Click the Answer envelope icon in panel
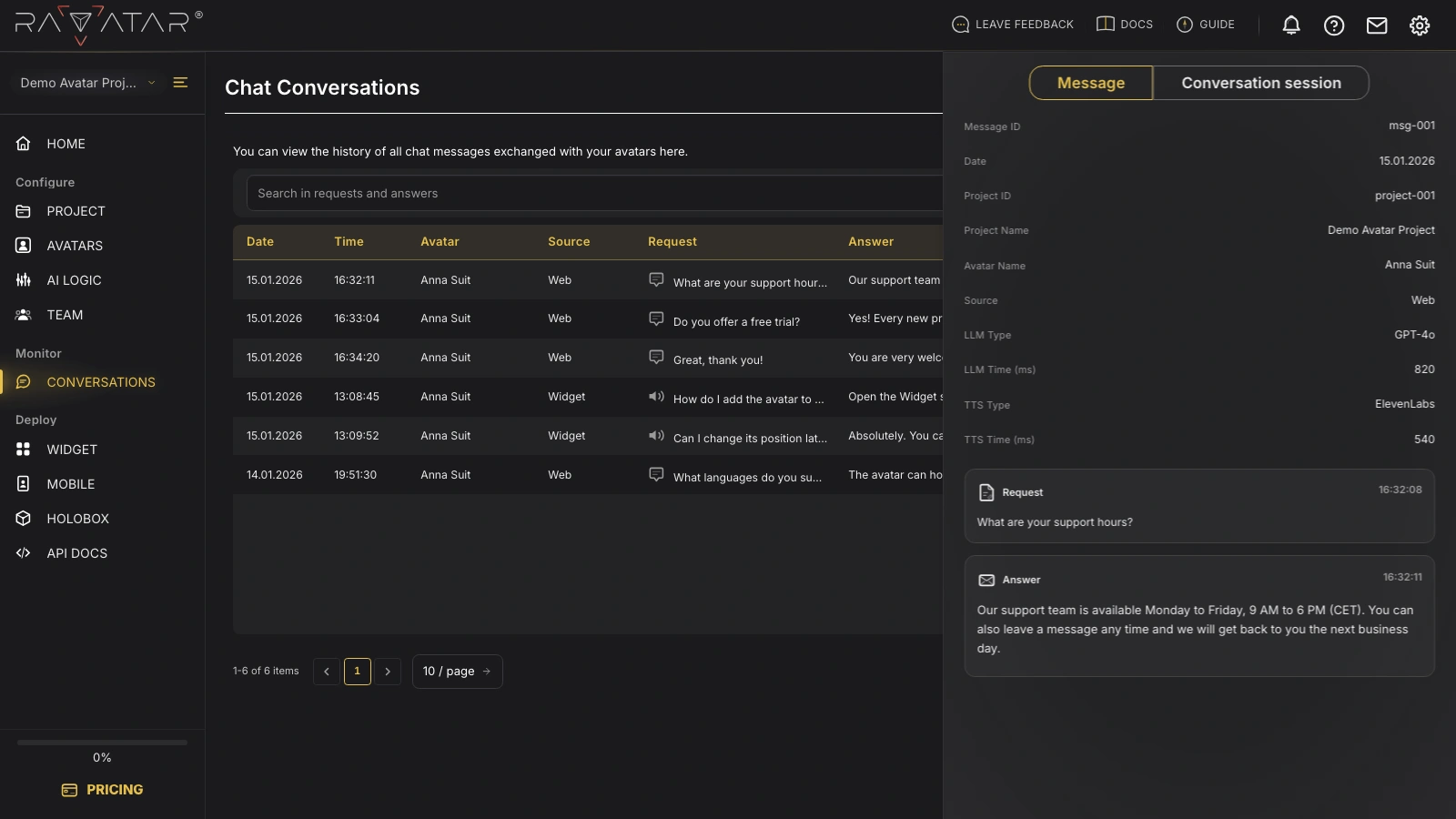The height and width of the screenshot is (819, 1456). point(986,580)
